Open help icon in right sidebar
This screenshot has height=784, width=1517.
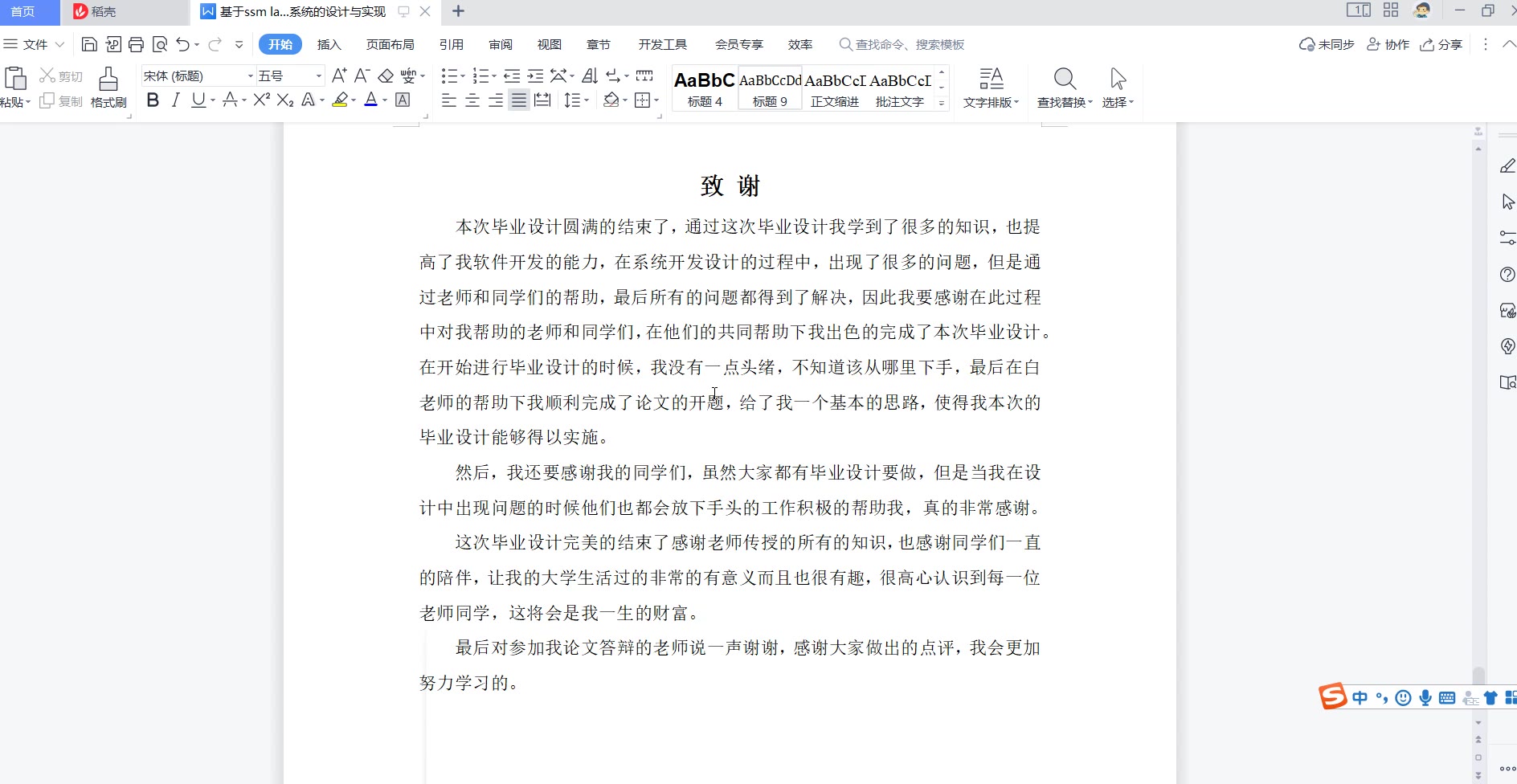pyautogui.click(x=1507, y=275)
